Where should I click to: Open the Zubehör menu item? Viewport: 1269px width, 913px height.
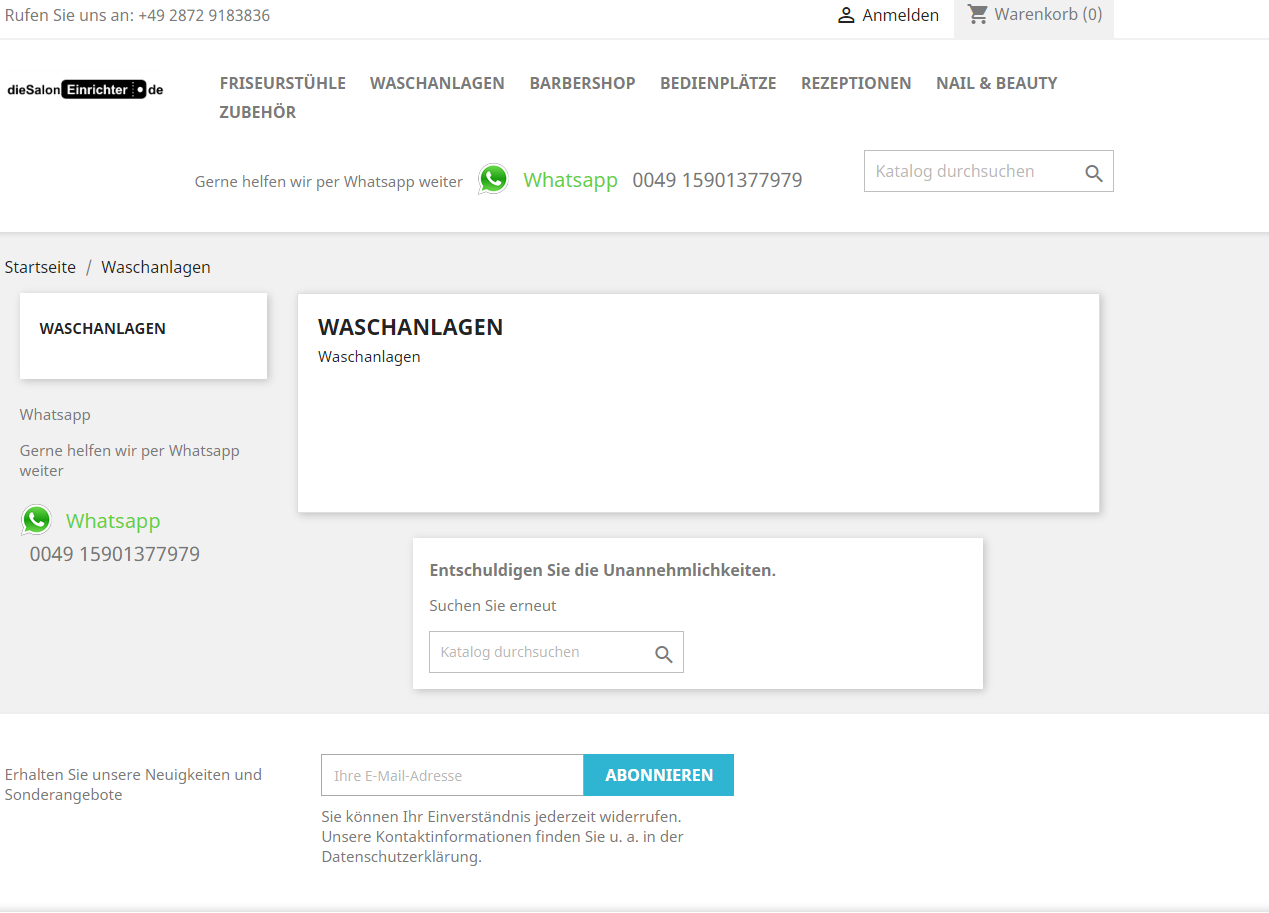[258, 112]
